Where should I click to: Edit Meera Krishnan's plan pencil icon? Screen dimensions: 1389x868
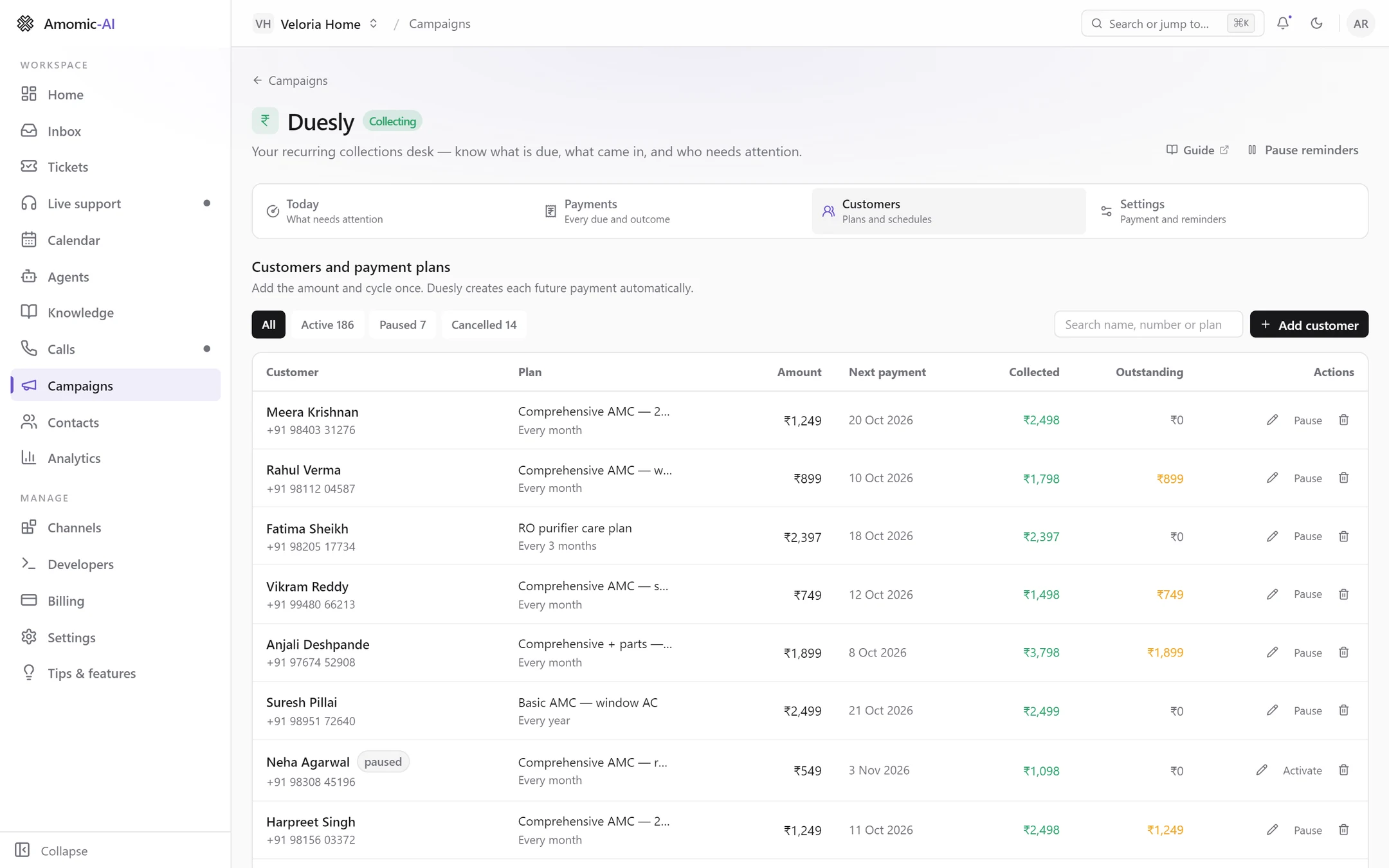coord(1272,420)
